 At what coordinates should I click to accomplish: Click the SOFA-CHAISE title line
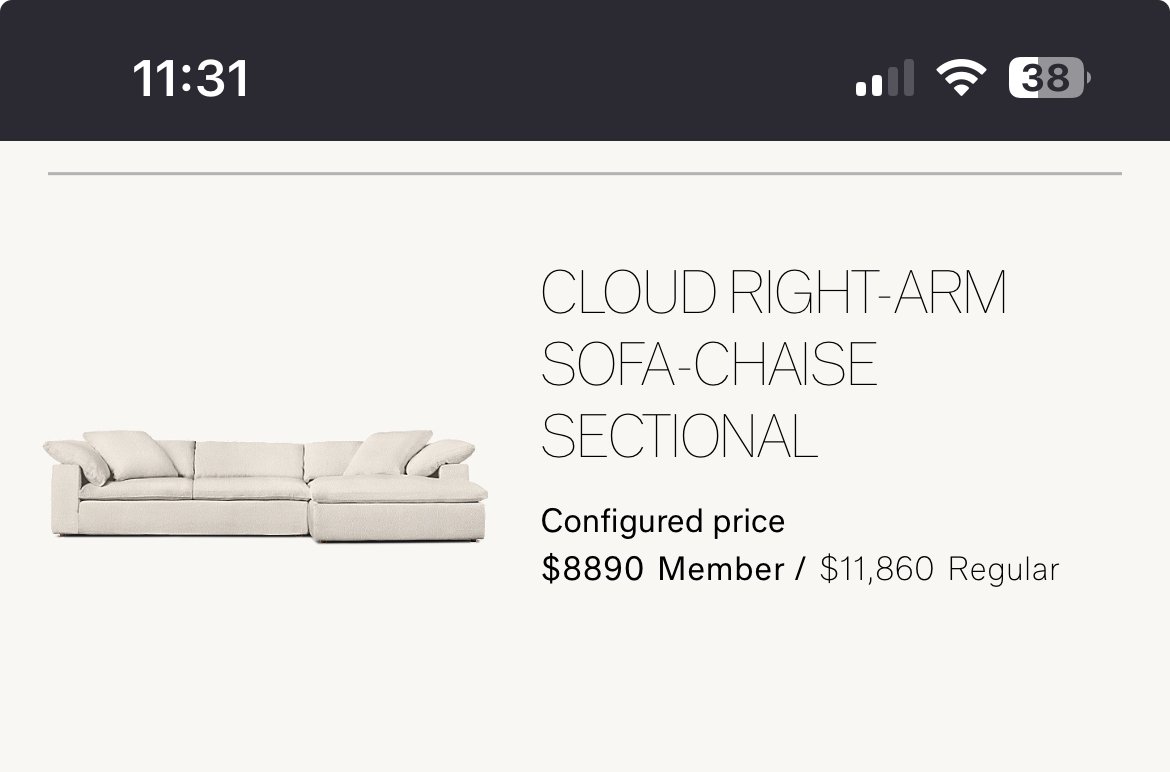709,364
